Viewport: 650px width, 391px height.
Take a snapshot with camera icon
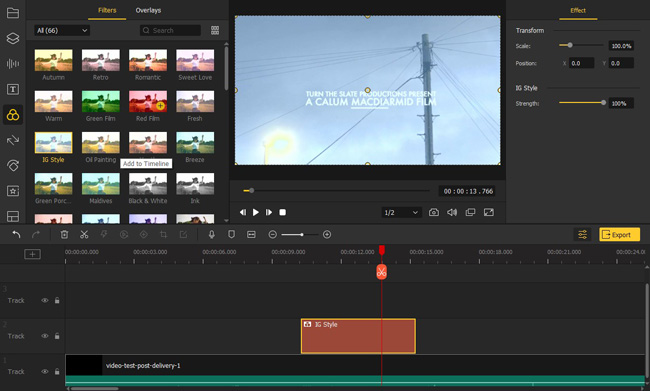(434, 212)
